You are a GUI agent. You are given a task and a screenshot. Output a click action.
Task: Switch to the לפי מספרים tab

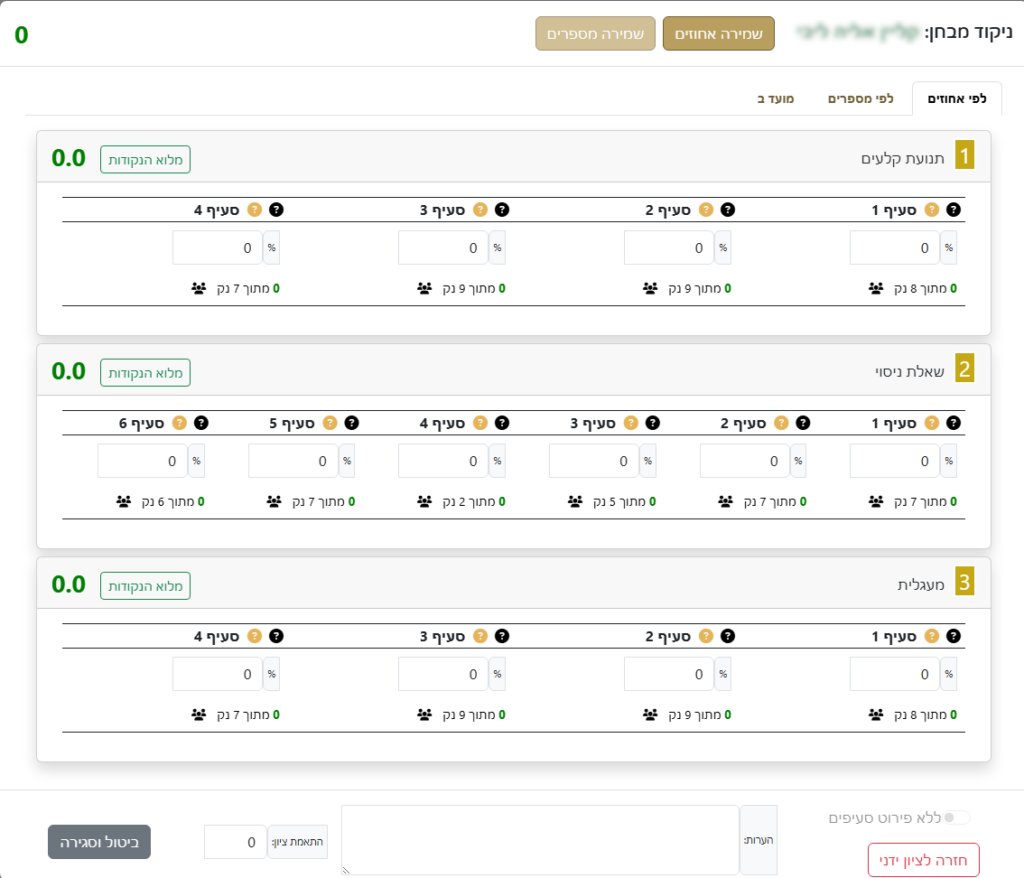pyautogui.click(x=860, y=99)
